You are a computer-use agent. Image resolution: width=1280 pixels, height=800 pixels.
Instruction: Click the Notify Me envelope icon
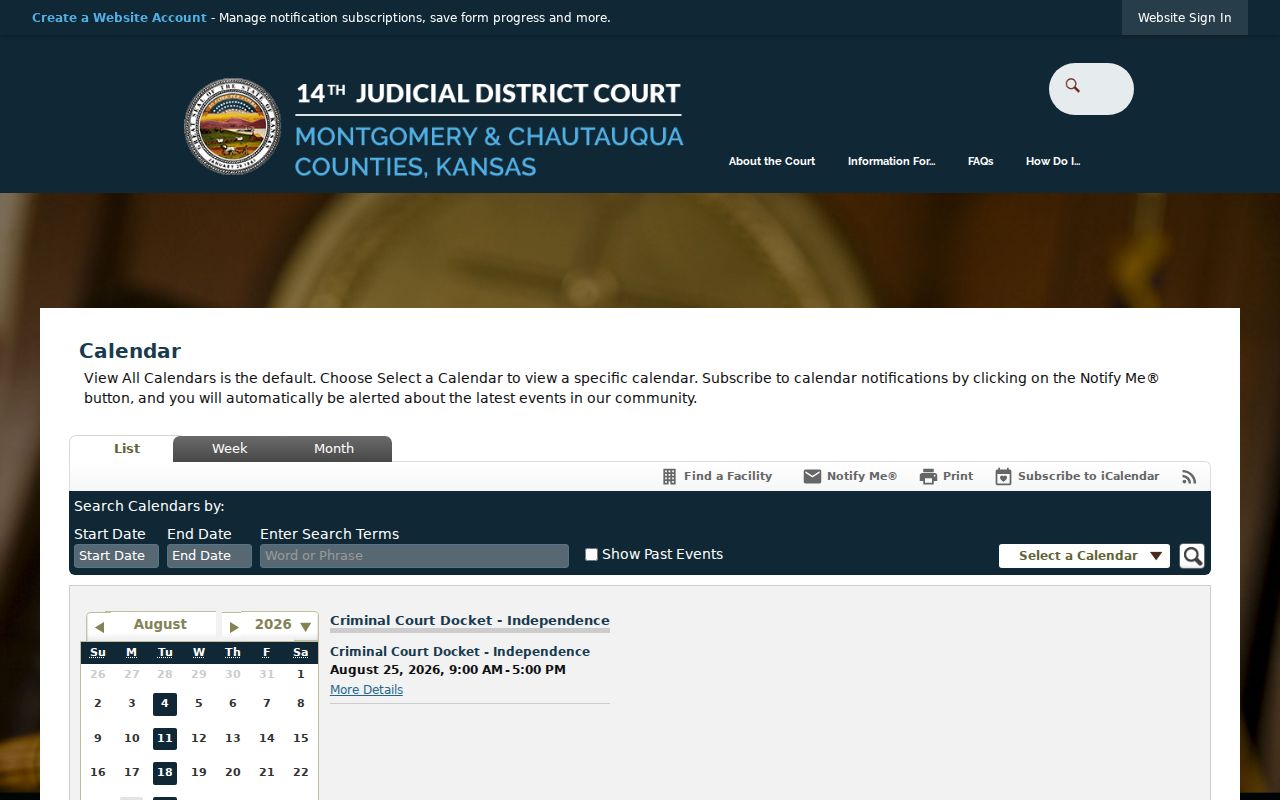(x=812, y=477)
